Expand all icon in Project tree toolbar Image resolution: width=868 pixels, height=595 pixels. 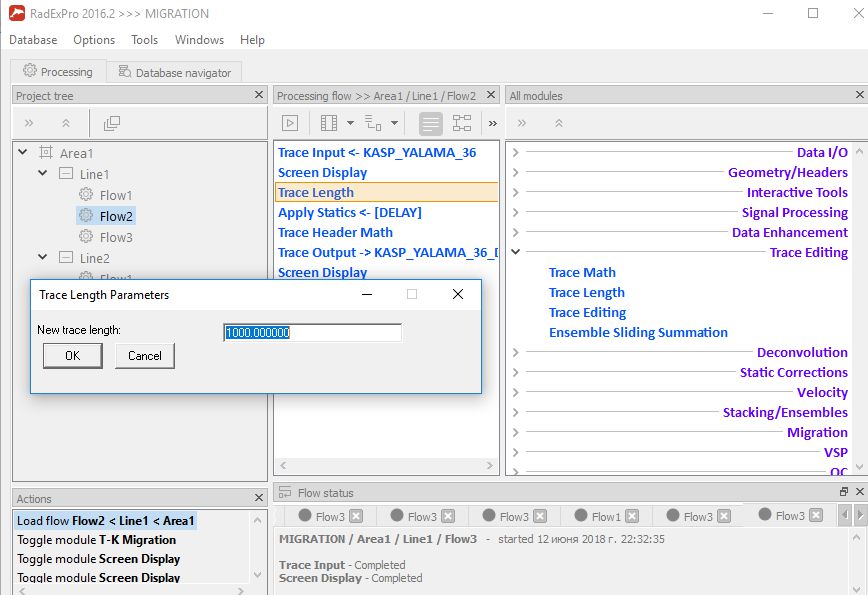tap(29, 123)
